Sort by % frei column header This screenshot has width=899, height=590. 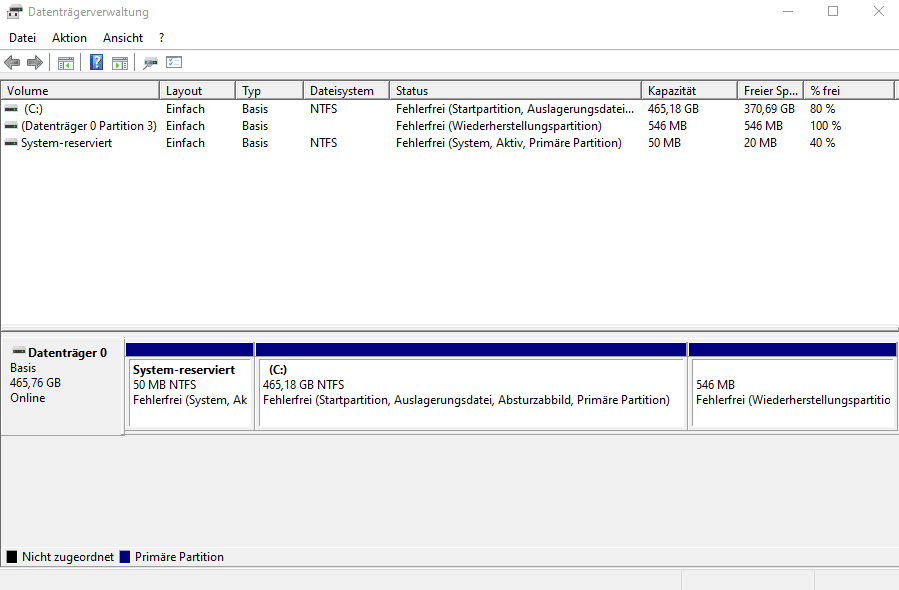(849, 91)
